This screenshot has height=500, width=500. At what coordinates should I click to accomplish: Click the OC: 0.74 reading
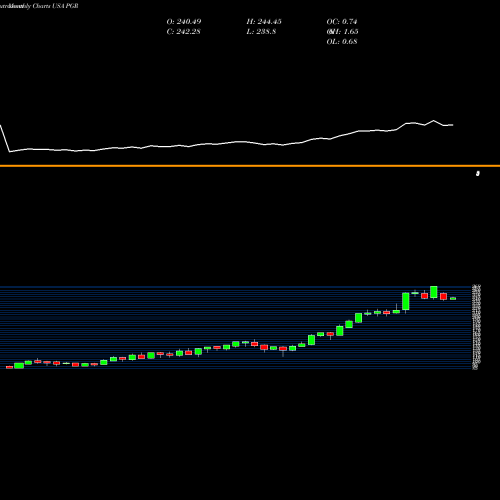(342, 22)
